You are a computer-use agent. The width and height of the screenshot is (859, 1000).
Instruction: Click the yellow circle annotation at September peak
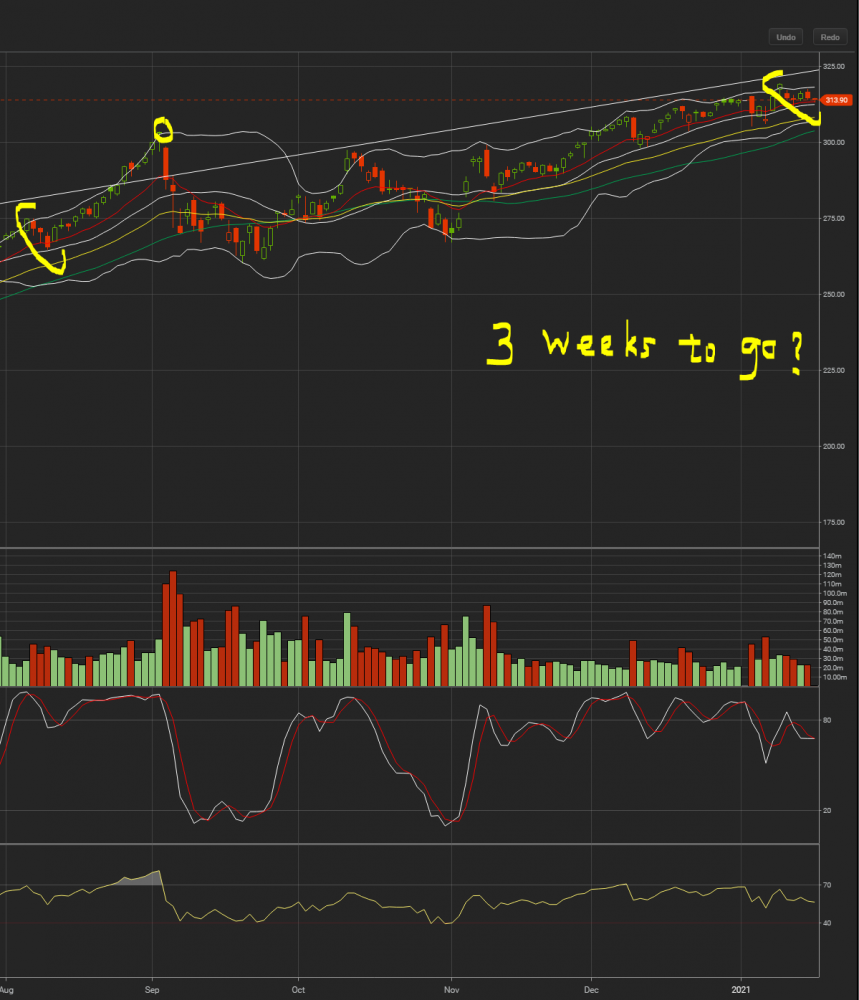162,129
